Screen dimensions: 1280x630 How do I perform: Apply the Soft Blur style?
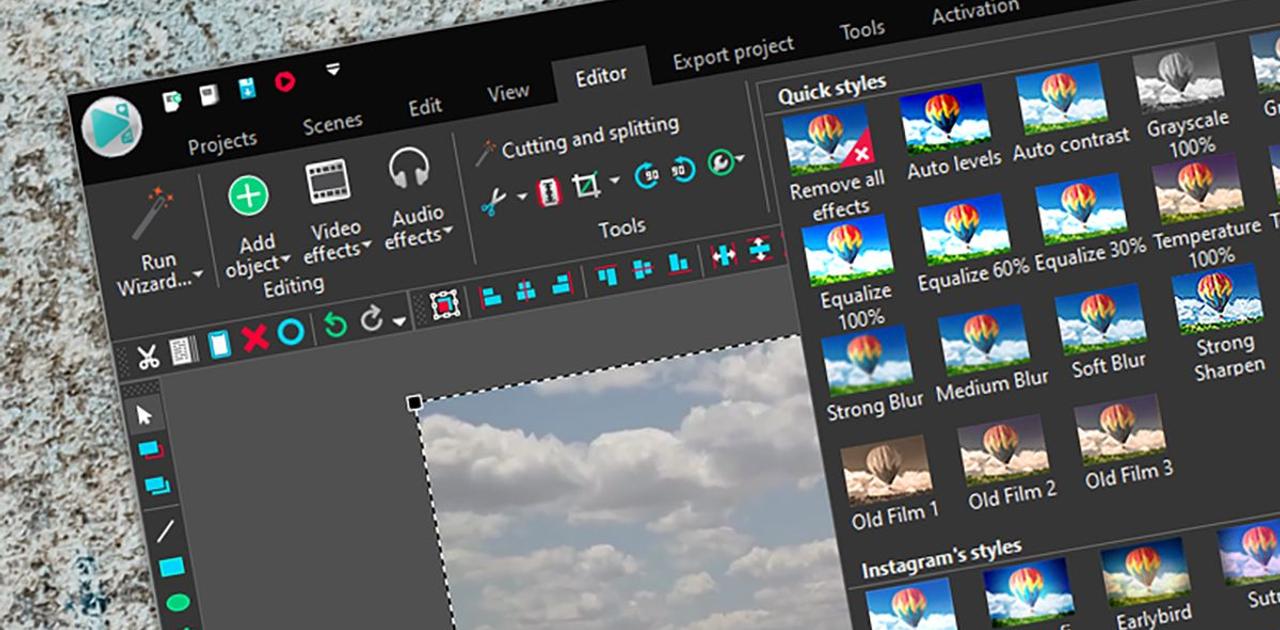1105,332
